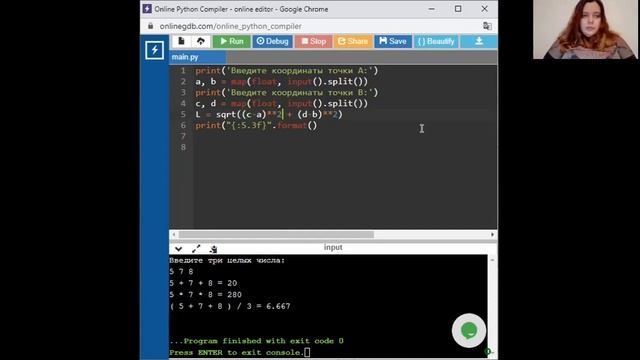Image resolution: width=640 pixels, height=360 pixels.
Task: Click the webcam video thumbnail
Action: click(x=585, y=29)
